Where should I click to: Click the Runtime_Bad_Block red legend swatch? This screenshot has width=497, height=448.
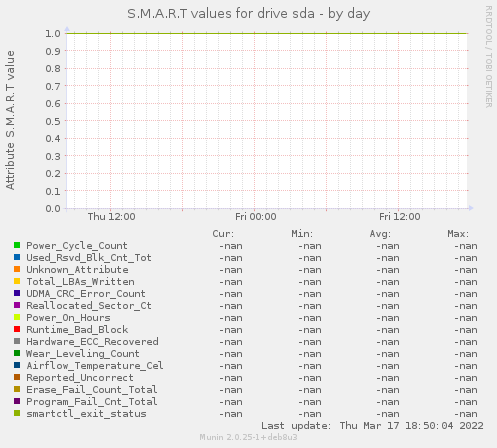coord(17,329)
